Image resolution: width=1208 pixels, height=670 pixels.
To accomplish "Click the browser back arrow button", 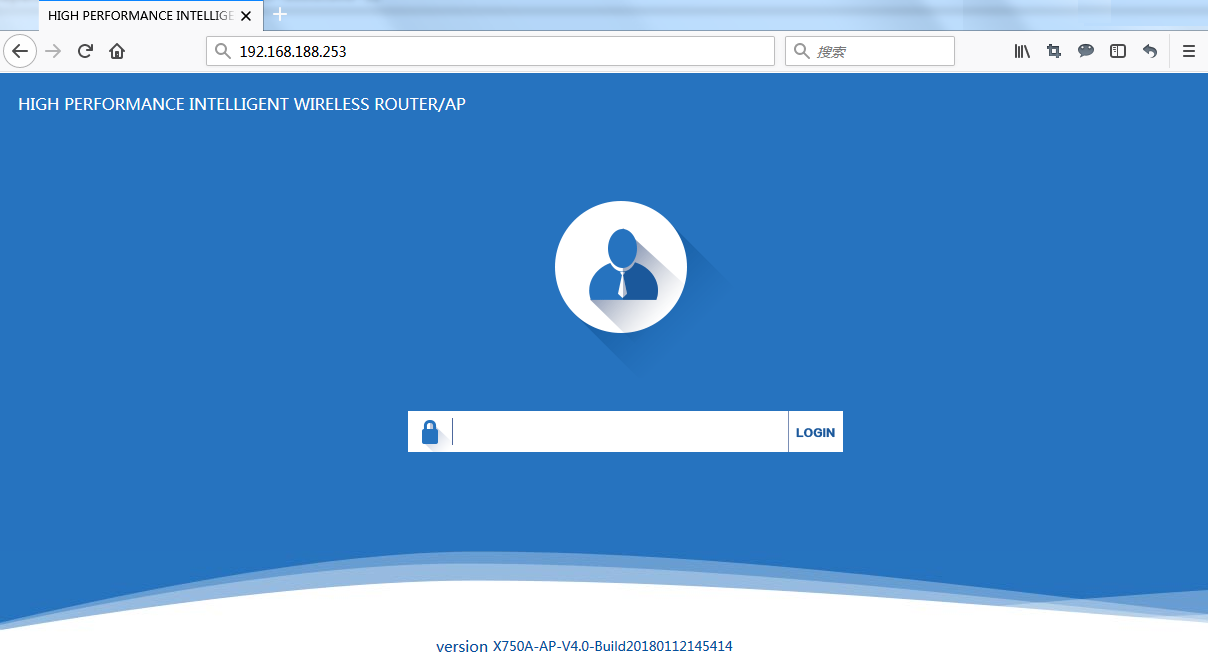I will (x=20, y=51).
